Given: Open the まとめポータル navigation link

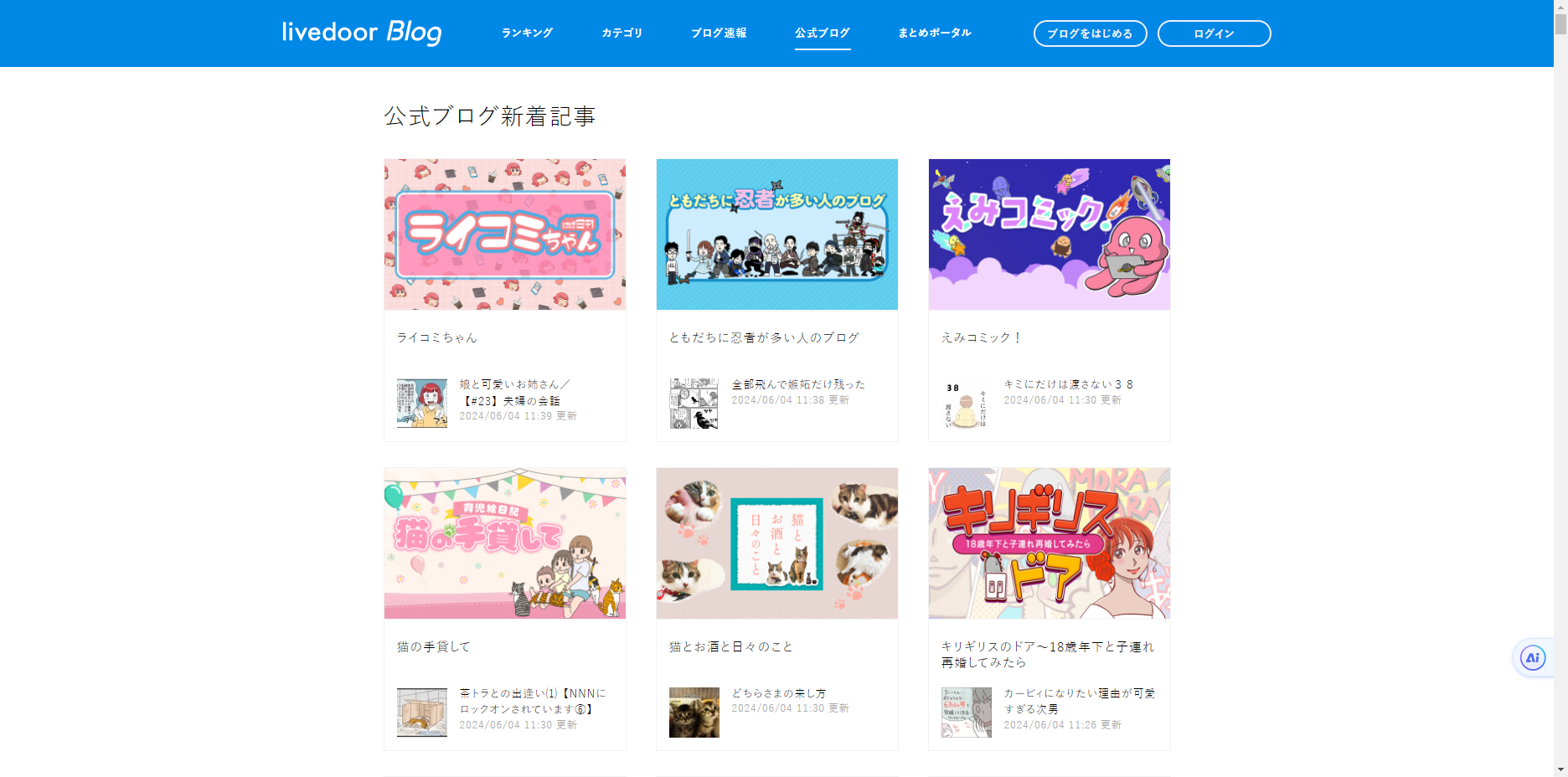Looking at the screenshot, I should click(x=935, y=33).
